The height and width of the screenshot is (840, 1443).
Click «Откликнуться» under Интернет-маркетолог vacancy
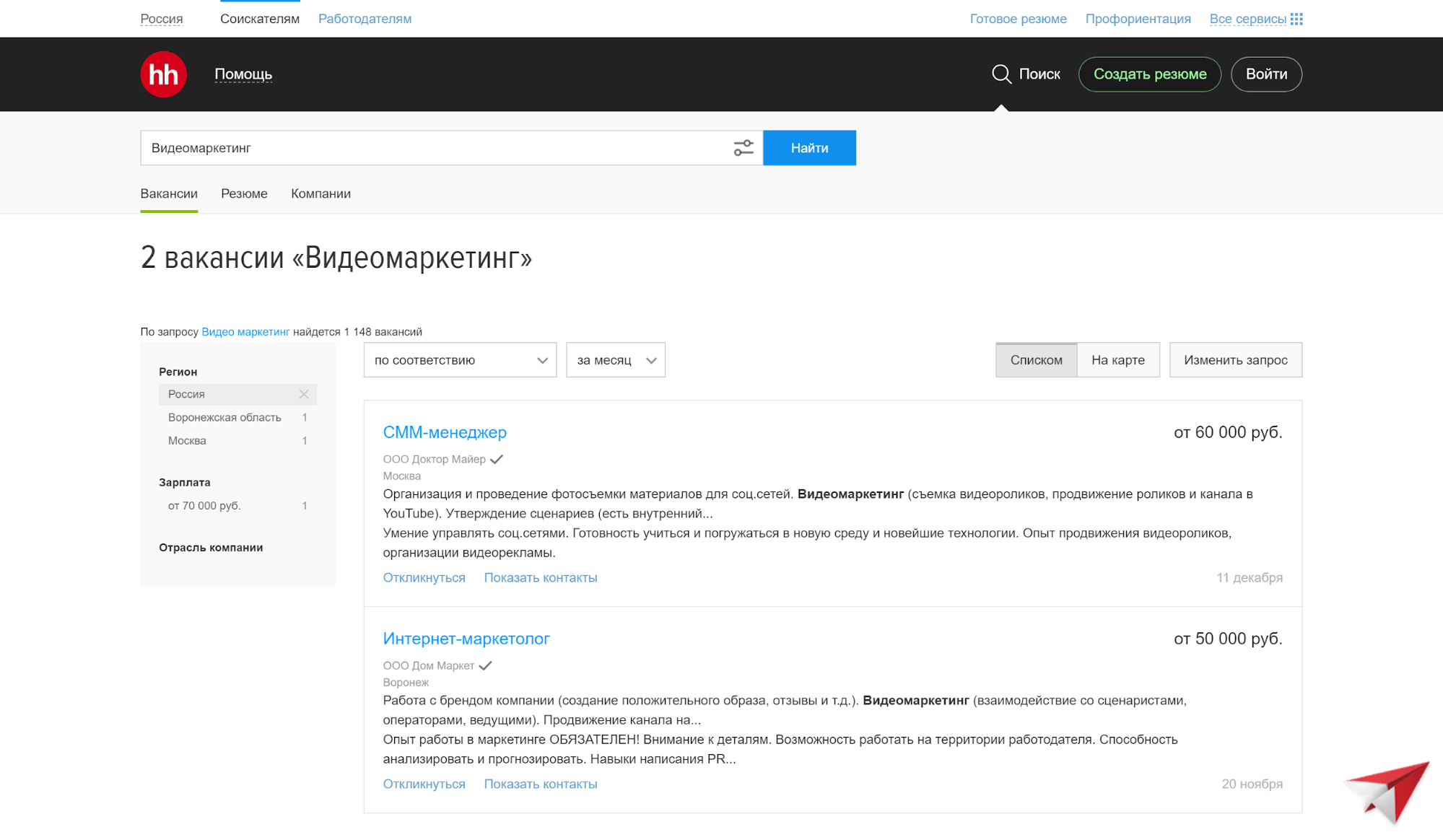(x=424, y=783)
